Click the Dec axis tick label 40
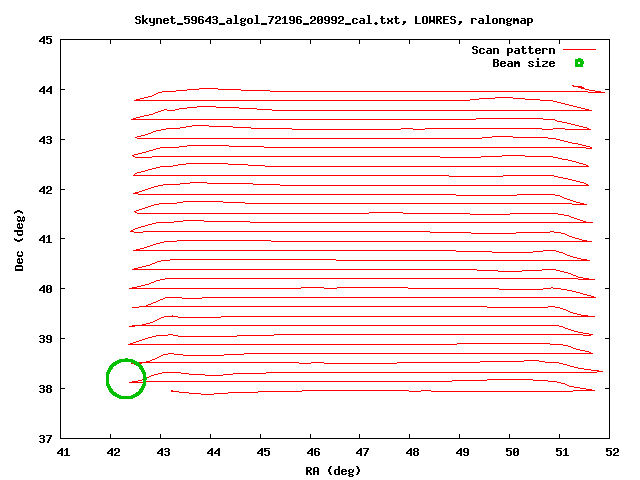This screenshot has height=480, width=640. (x=46, y=289)
